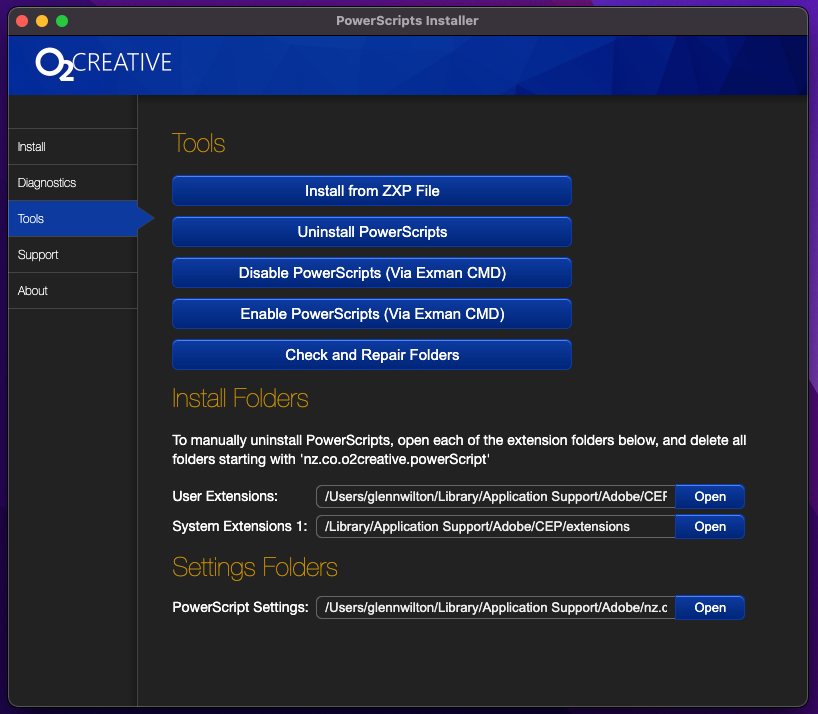Image resolution: width=818 pixels, height=714 pixels.
Task: Enable PowerScripts via Exman CMD
Action: (x=372, y=314)
